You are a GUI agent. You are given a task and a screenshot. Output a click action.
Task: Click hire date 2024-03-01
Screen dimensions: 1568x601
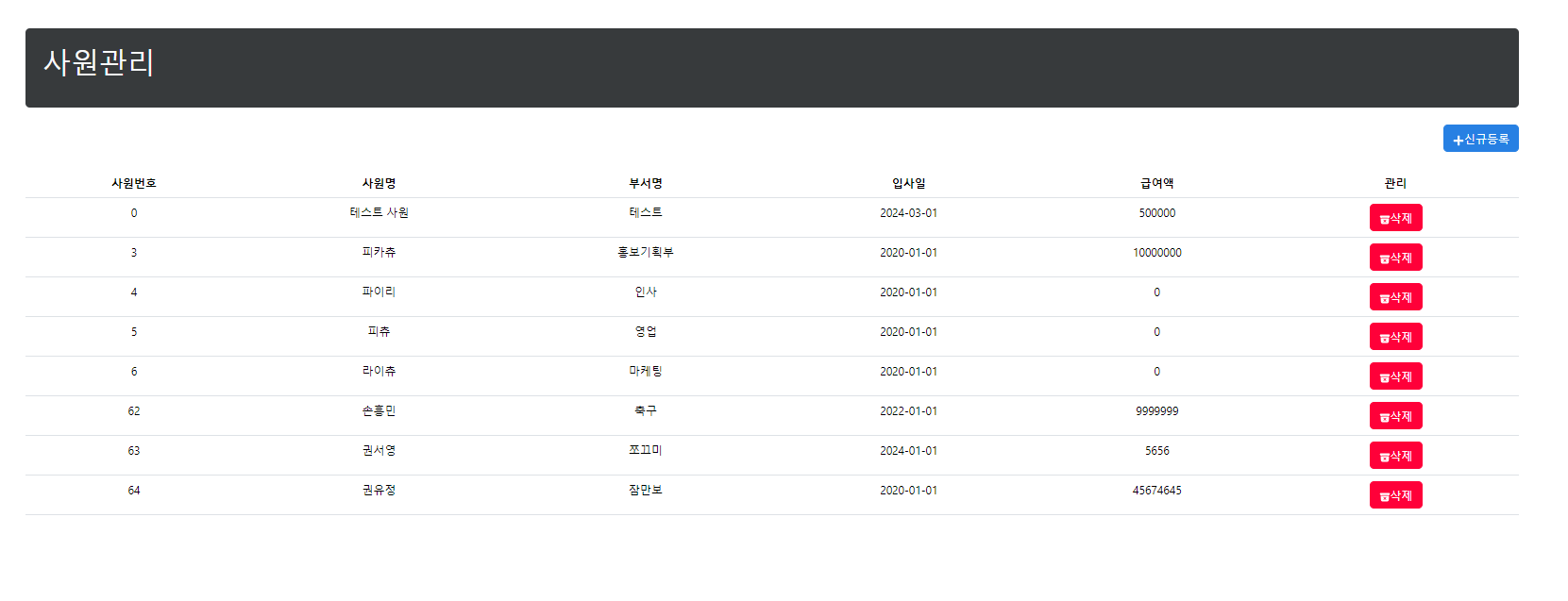click(909, 213)
